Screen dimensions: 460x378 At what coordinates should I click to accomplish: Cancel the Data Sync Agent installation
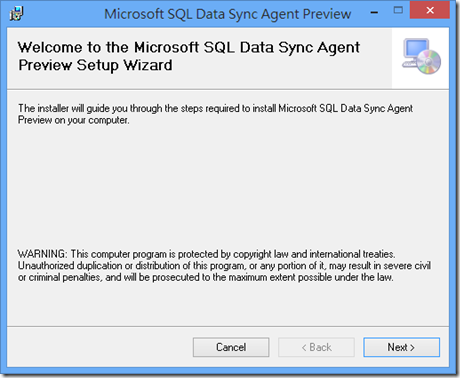tap(231, 347)
